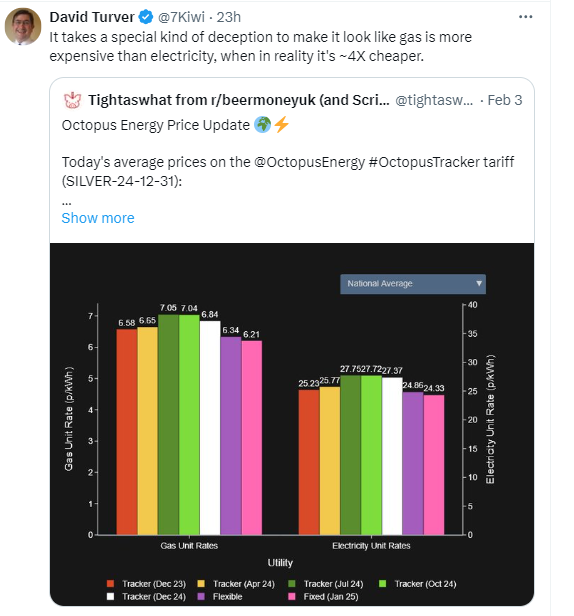574x616 pixels.
Task: Click the lightning bolt emoji
Action: pyautogui.click(x=281, y=125)
